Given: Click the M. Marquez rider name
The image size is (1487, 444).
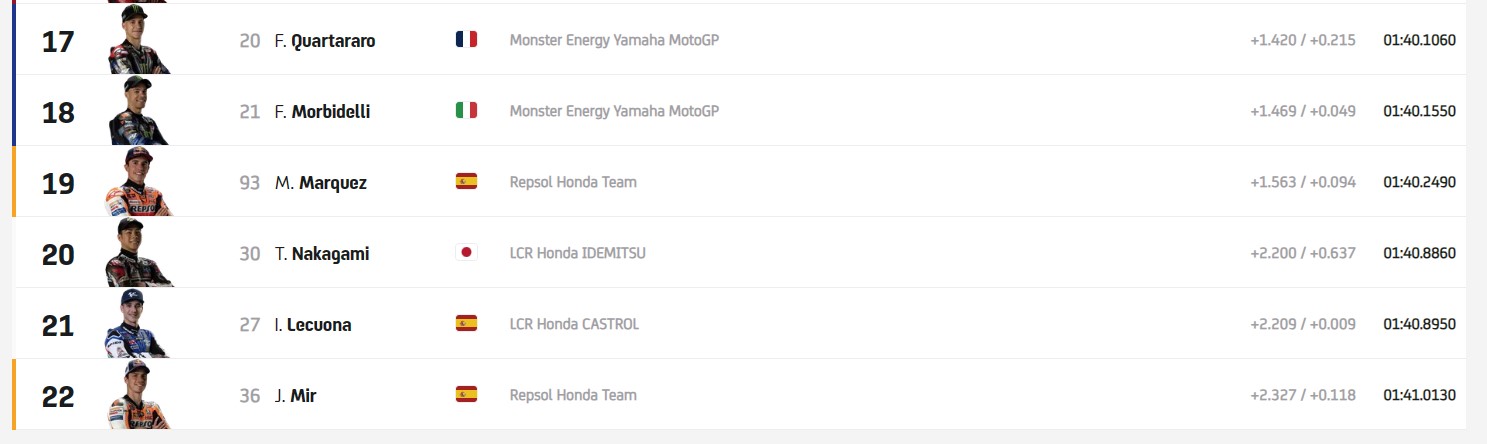Looking at the screenshot, I should [x=321, y=183].
